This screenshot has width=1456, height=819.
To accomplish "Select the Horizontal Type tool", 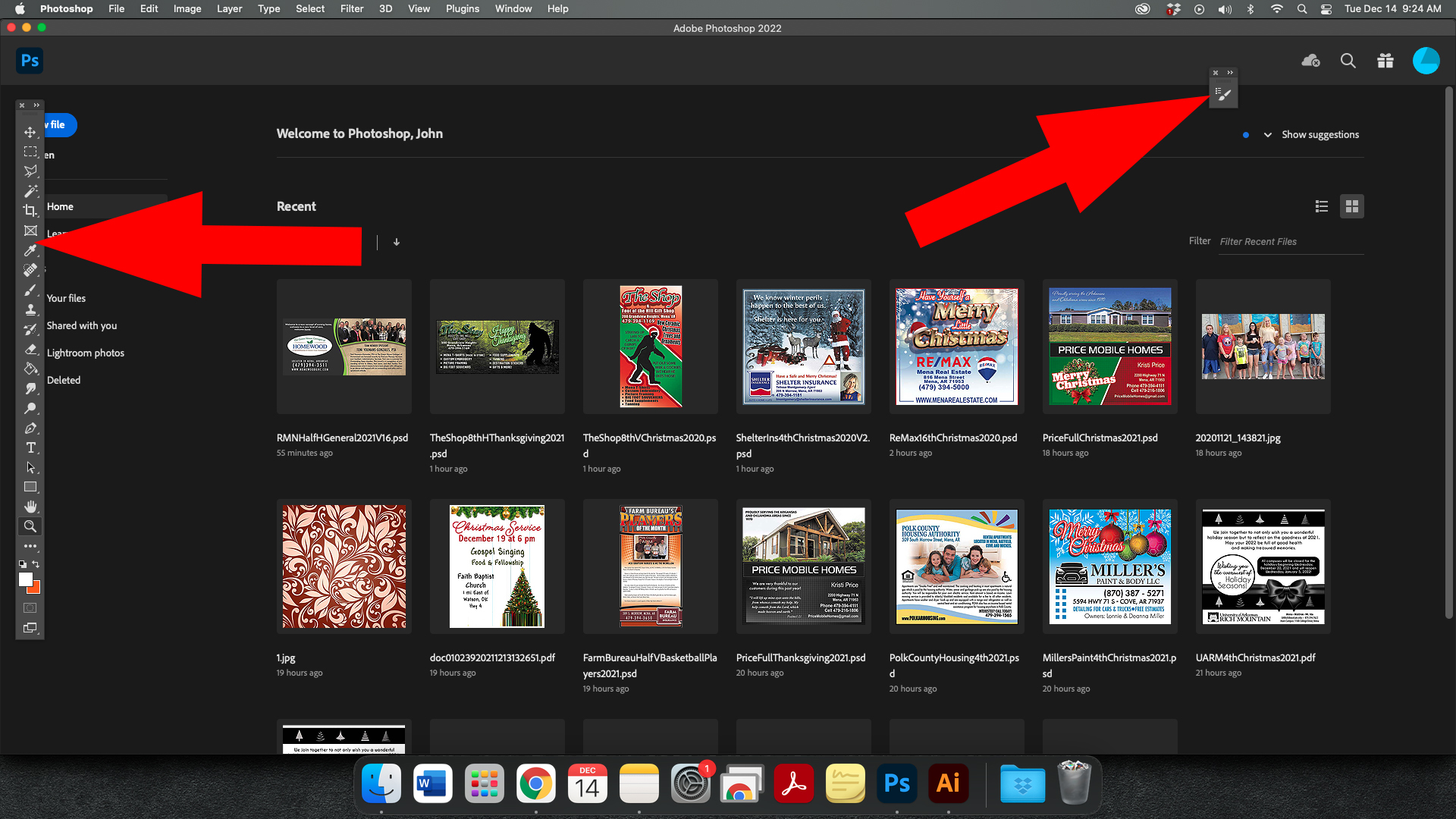I will tap(30, 447).
